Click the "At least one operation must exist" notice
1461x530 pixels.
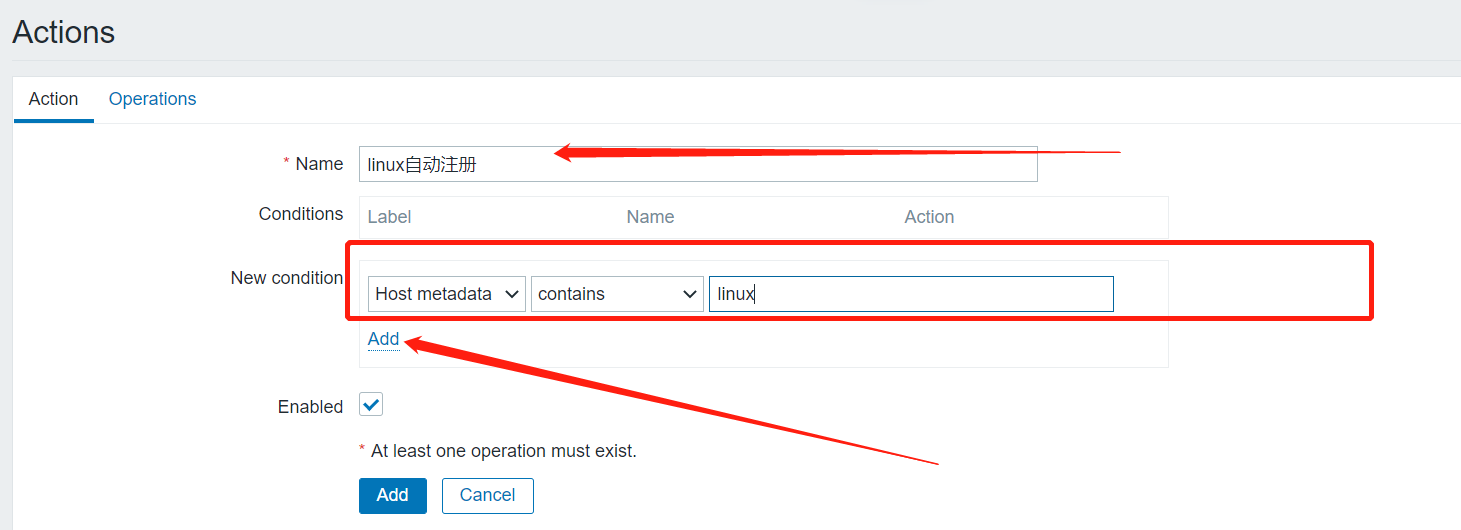tap(503, 451)
